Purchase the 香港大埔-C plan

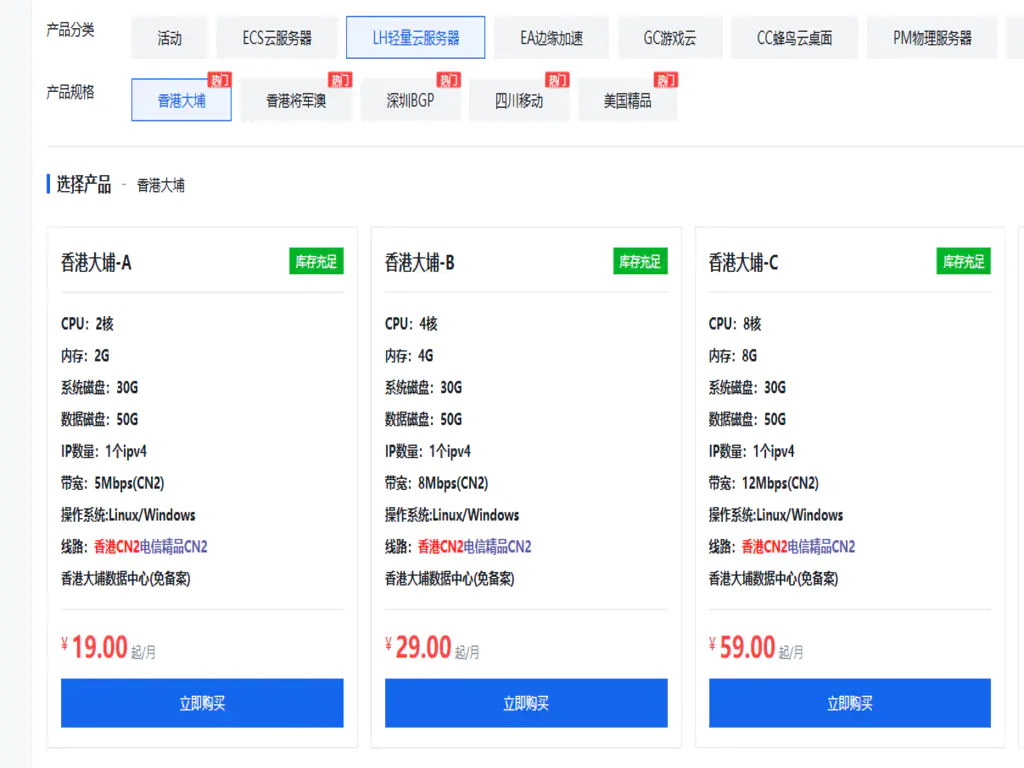point(849,703)
